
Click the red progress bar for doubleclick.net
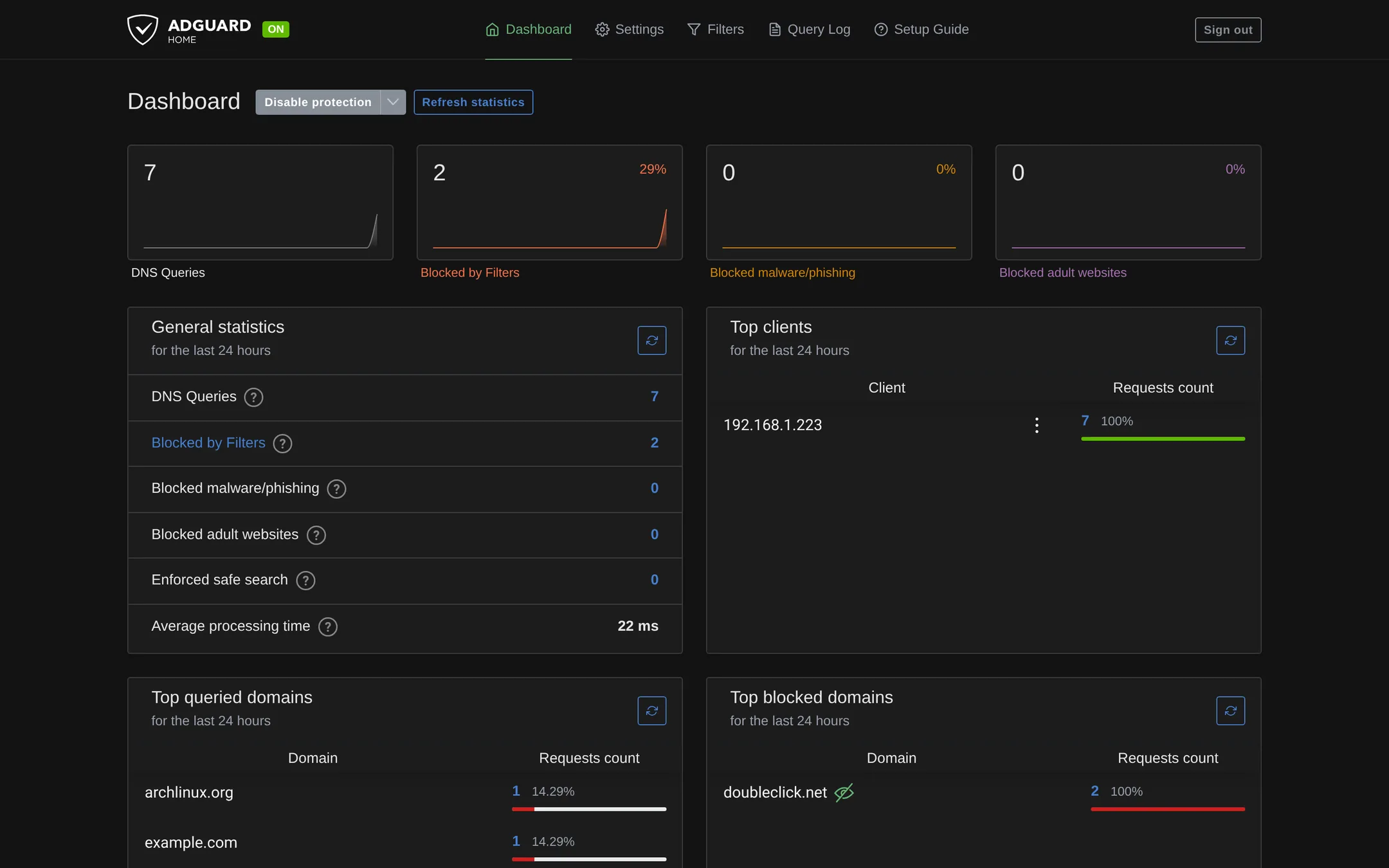click(x=1168, y=809)
